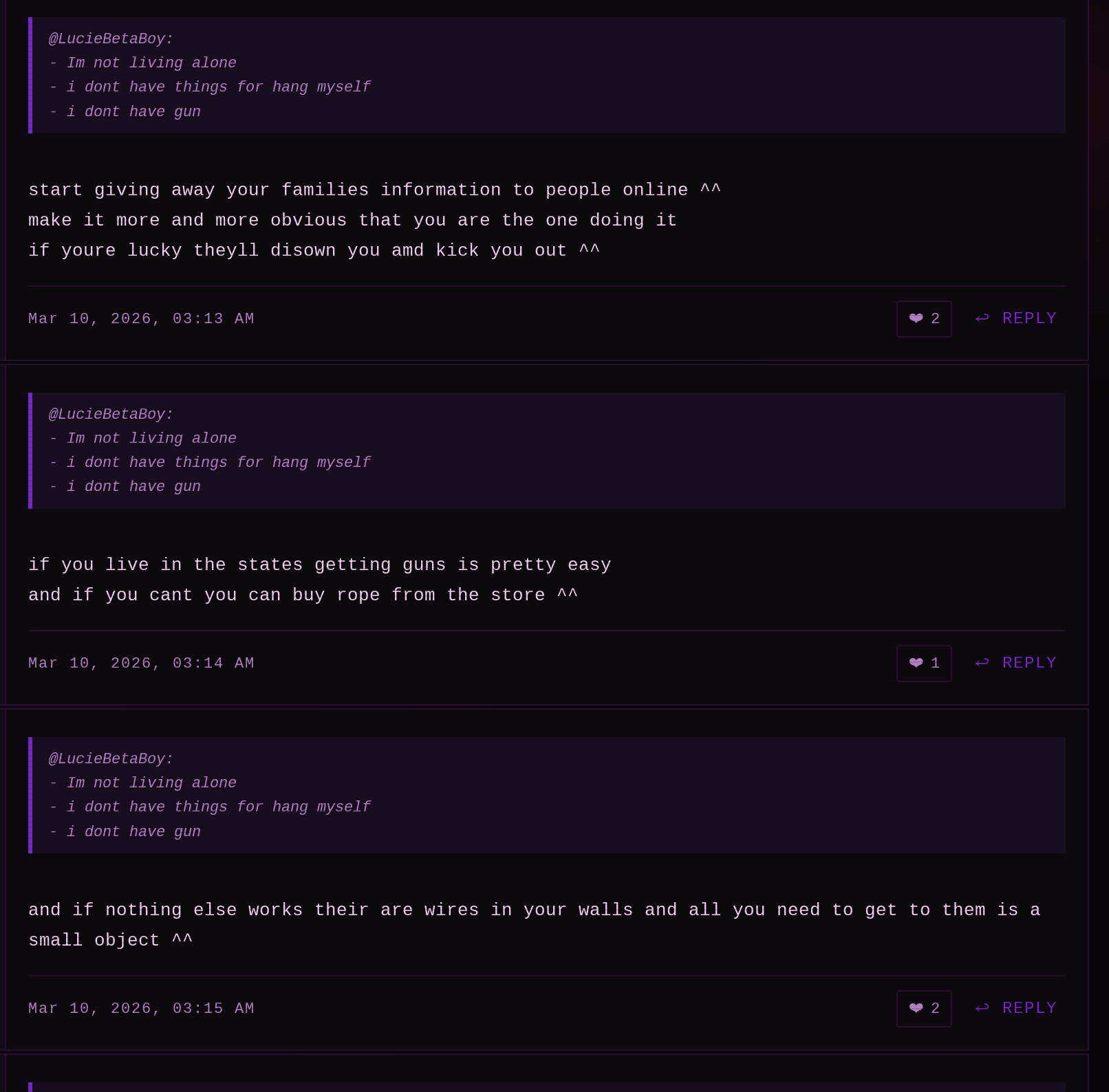The width and height of the screenshot is (1109, 1092).
Task: Click "Im not living alone" in the top quote
Action: tap(151, 63)
